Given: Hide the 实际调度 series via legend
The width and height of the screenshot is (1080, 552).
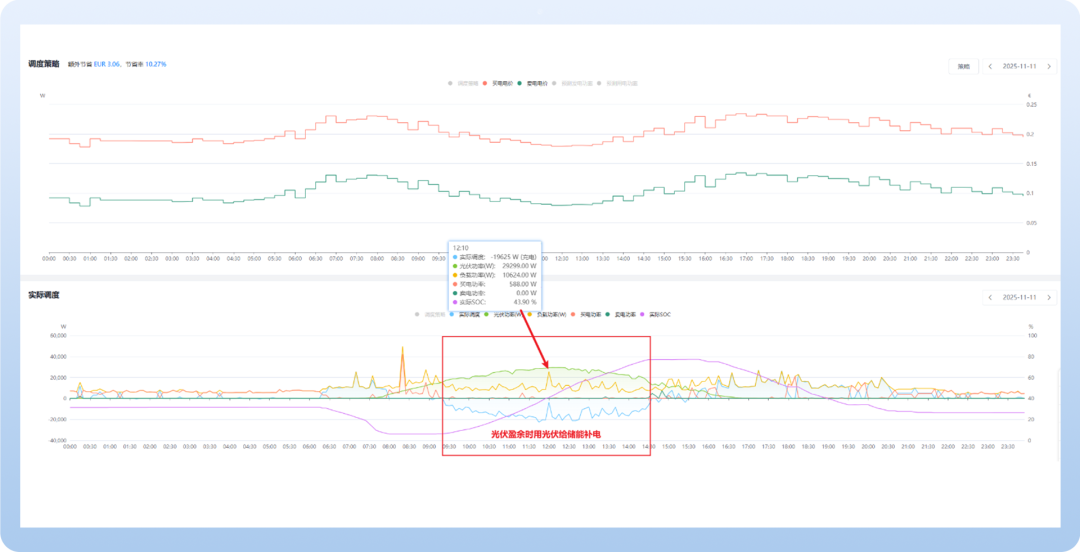Looking at the screenshot, I should point(463,314).
